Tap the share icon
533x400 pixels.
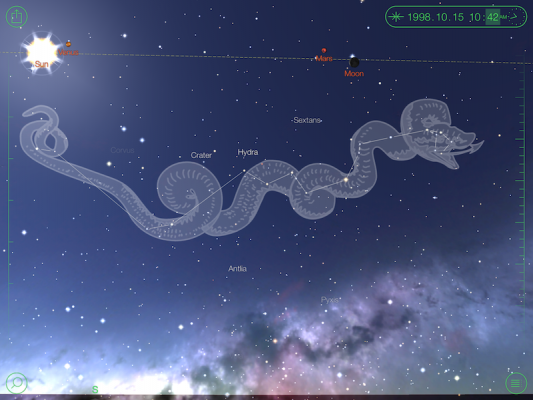17,16
